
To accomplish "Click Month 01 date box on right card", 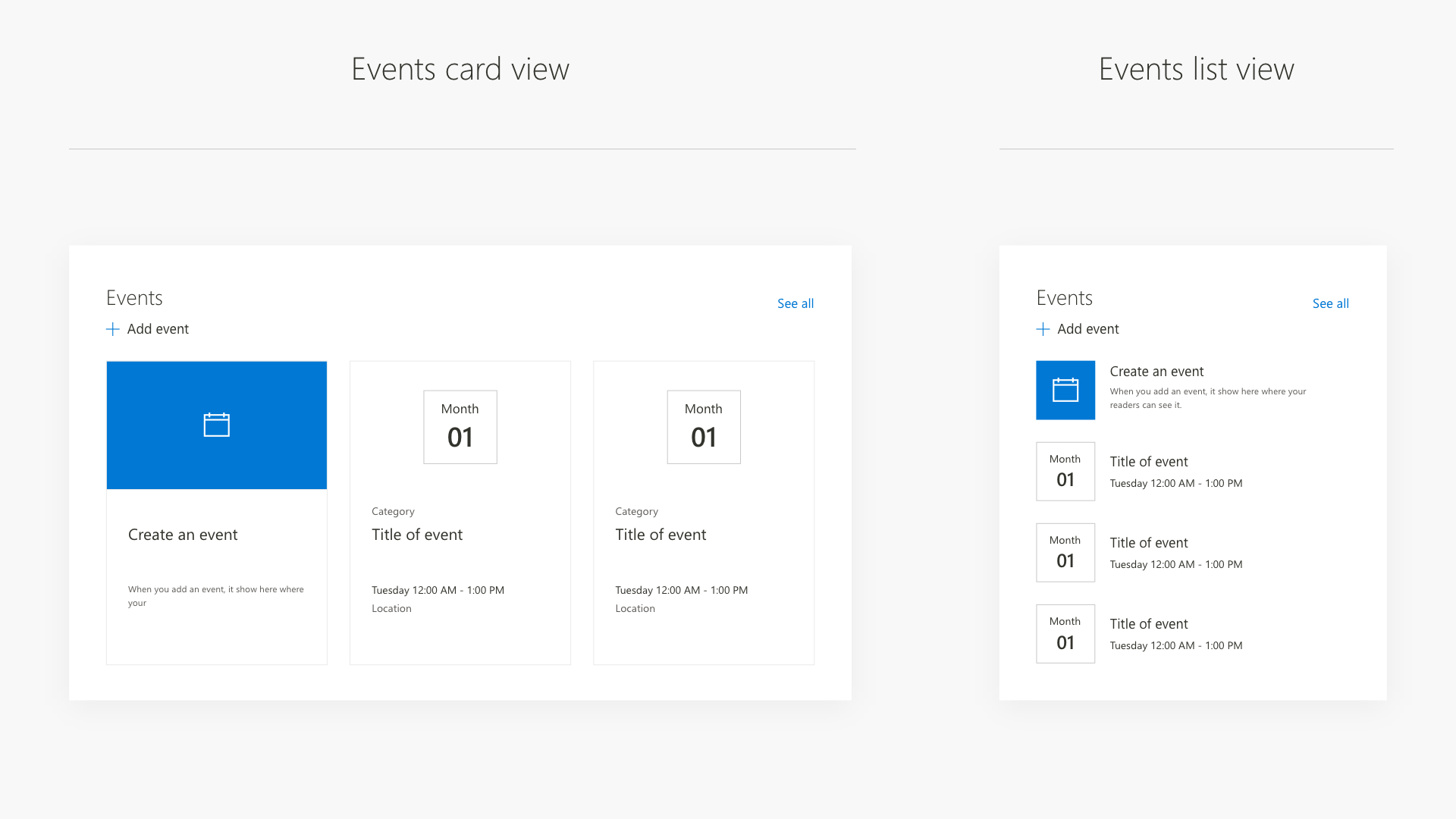I will pos(704,427).
